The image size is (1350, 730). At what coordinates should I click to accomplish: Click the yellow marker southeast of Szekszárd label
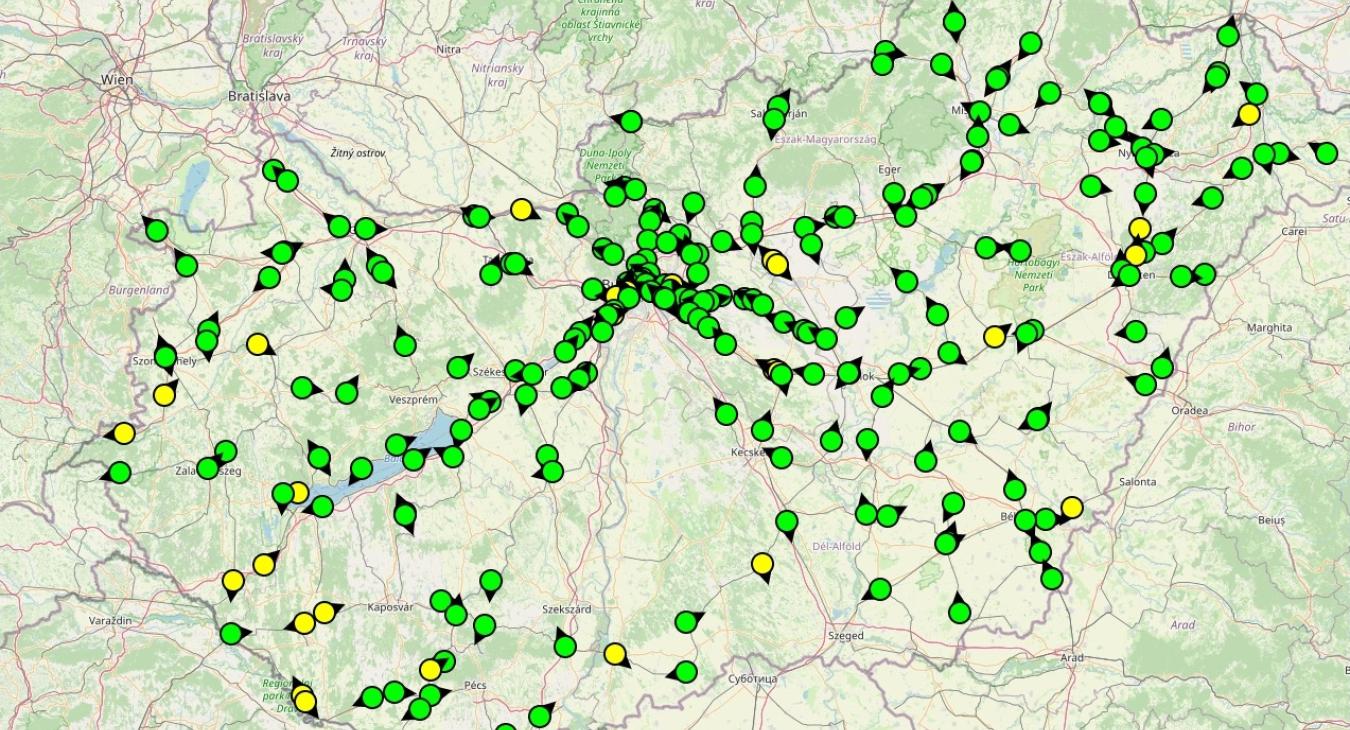(615, 654)
